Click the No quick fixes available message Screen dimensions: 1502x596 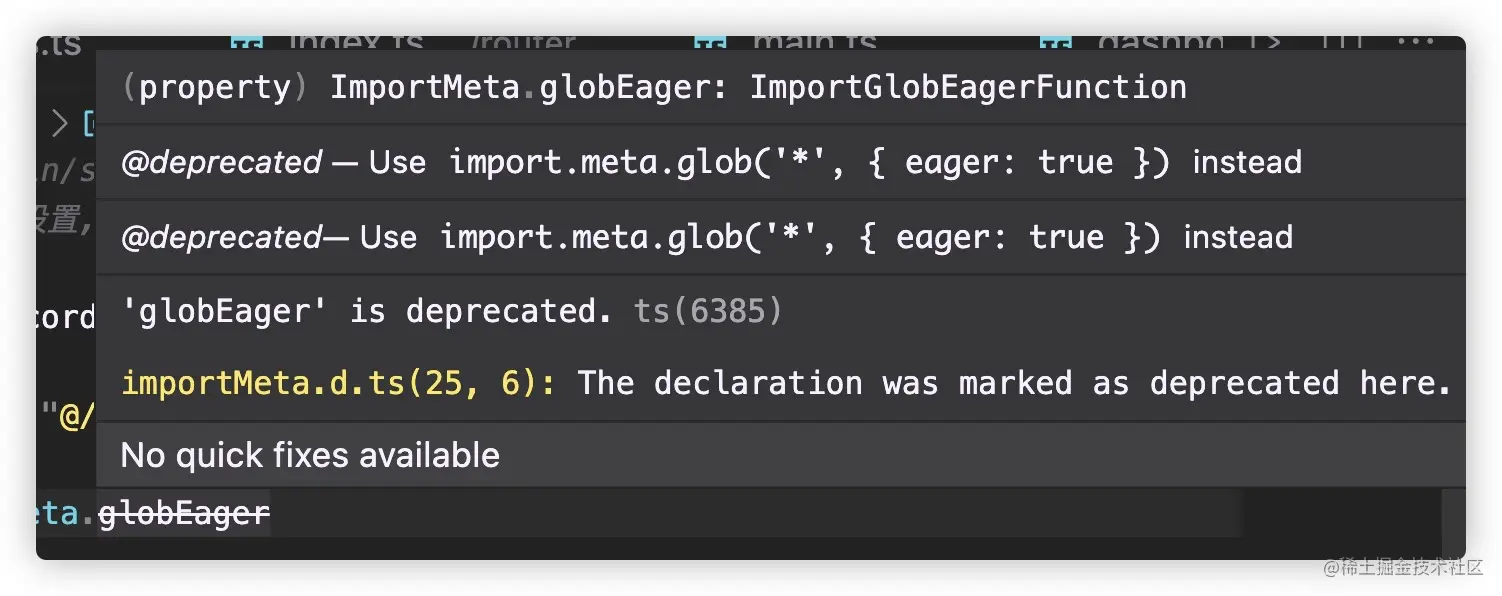(310, 456)
